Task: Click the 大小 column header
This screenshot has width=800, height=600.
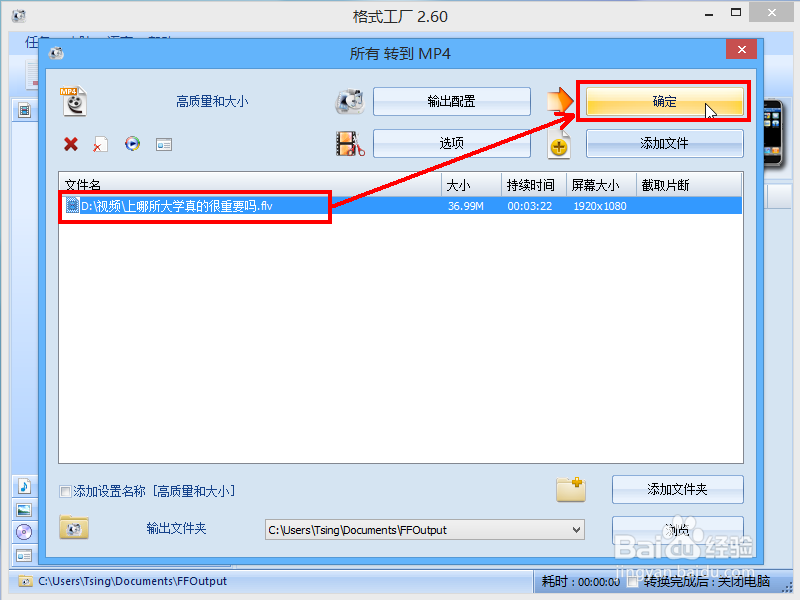Action: (x=471, y=185)
